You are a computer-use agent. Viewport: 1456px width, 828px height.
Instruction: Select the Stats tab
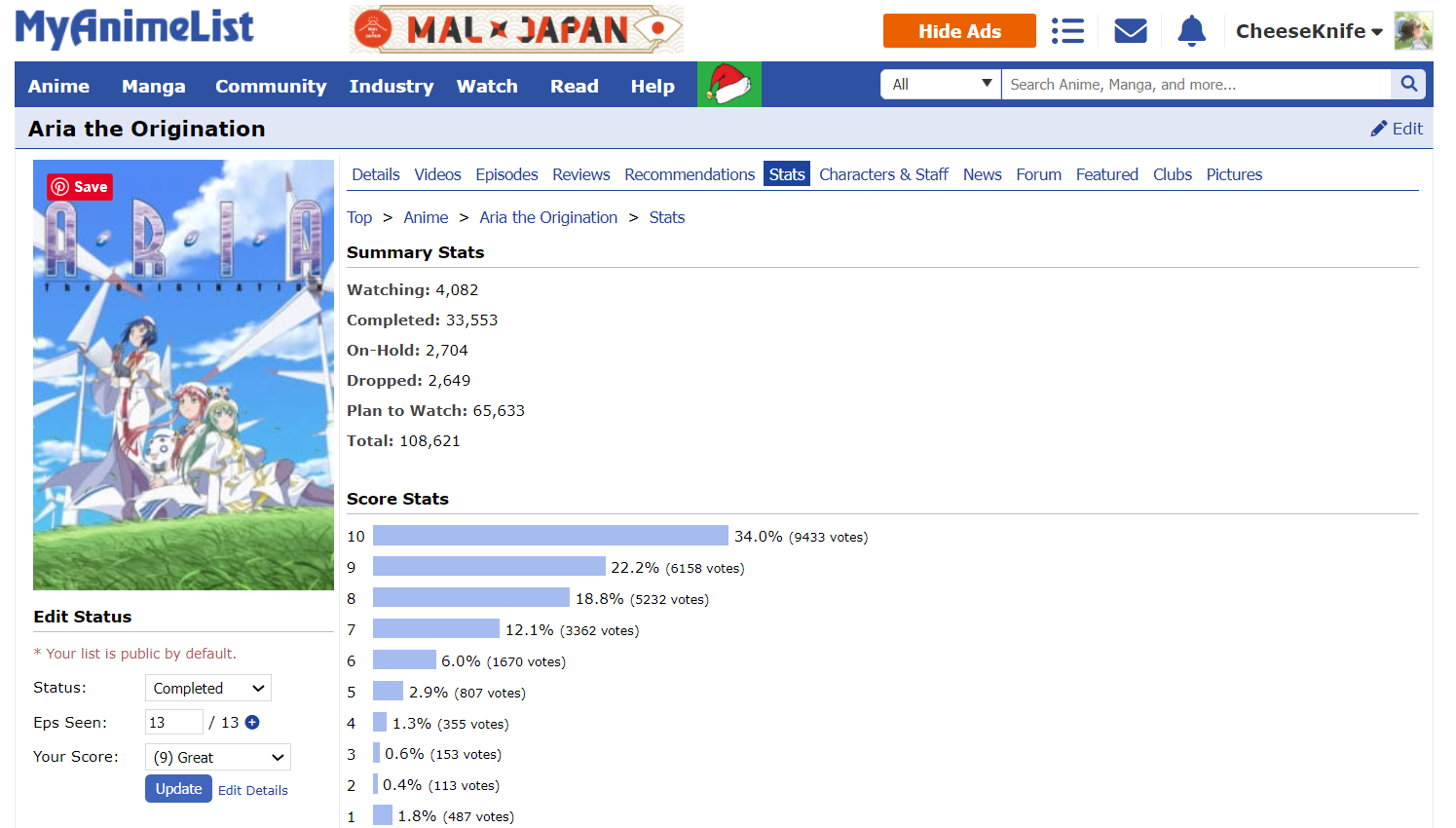pos(787,174)
